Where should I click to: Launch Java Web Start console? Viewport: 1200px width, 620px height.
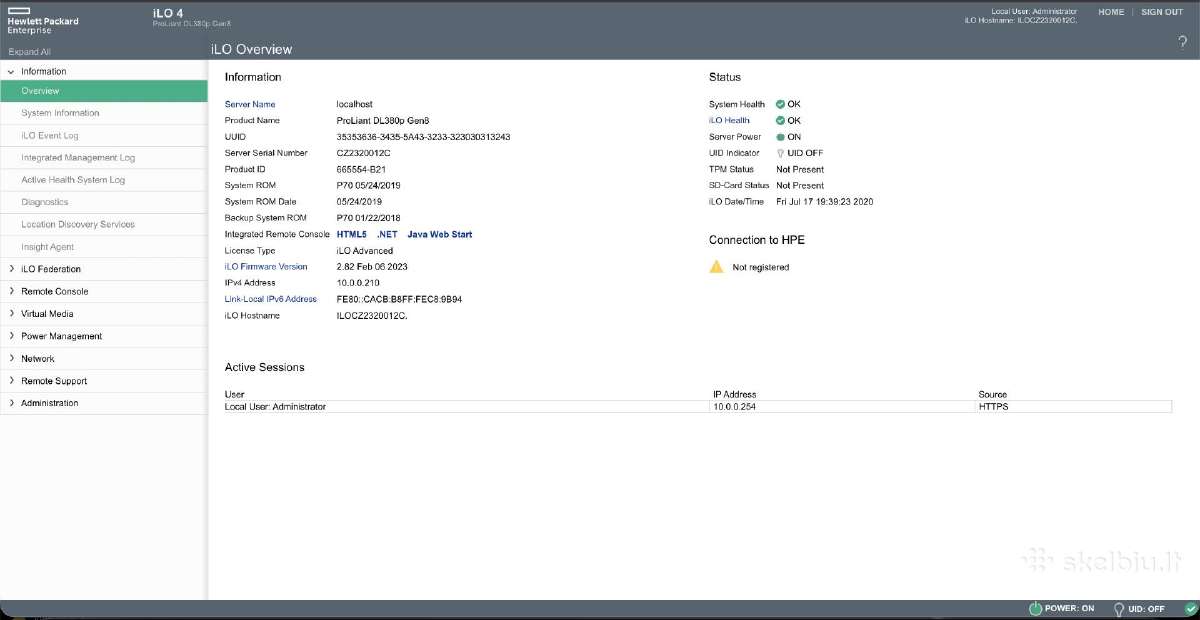tap(440, 234)
